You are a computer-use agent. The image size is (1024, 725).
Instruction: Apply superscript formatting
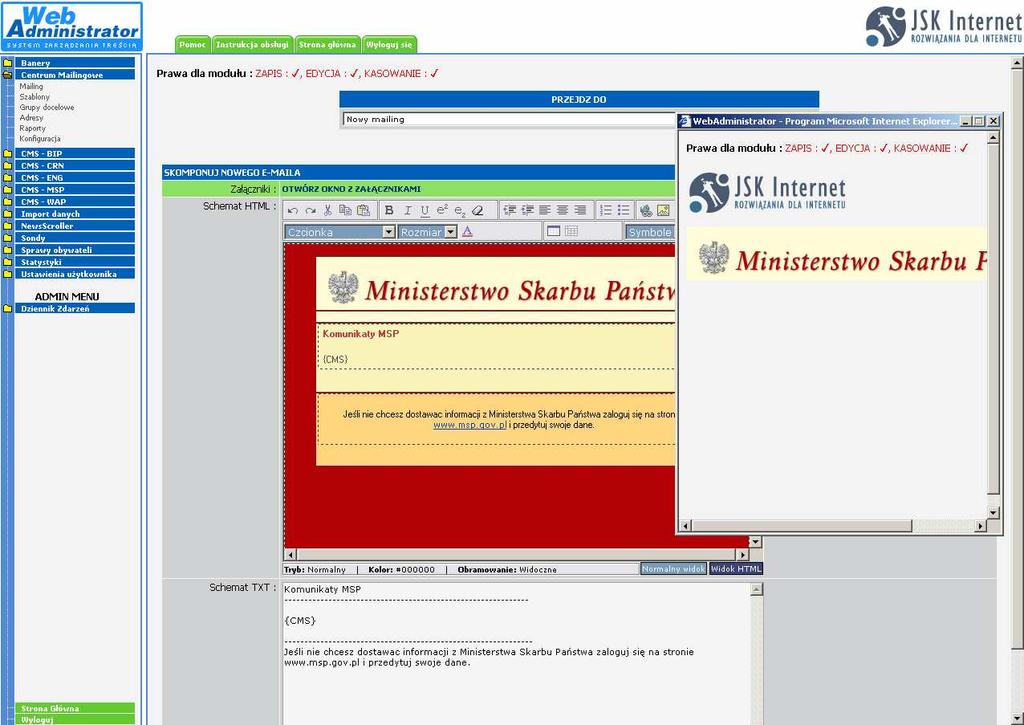point(442,210)
